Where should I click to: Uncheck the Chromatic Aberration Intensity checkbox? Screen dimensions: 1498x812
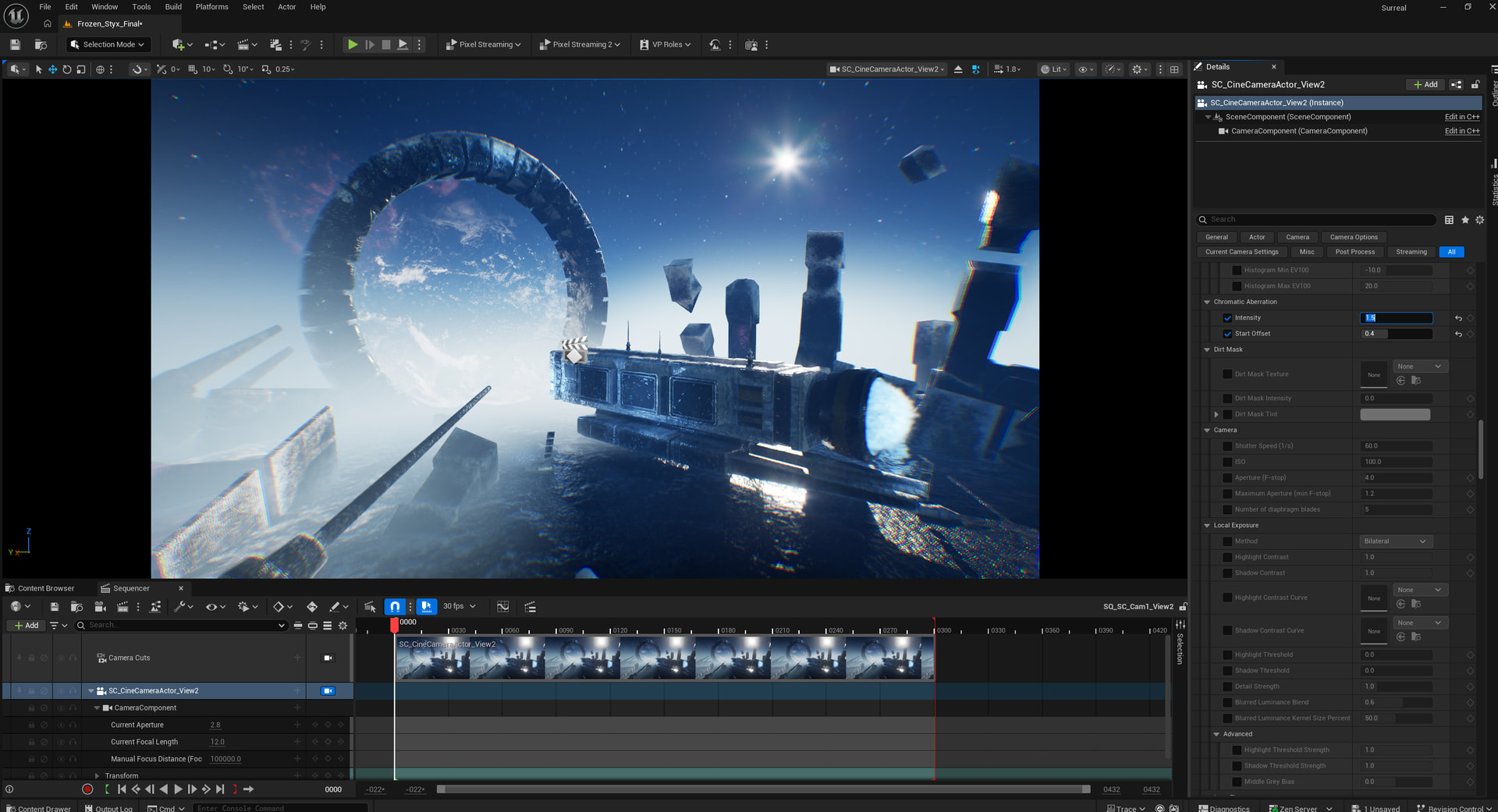tap(1227, 318)
